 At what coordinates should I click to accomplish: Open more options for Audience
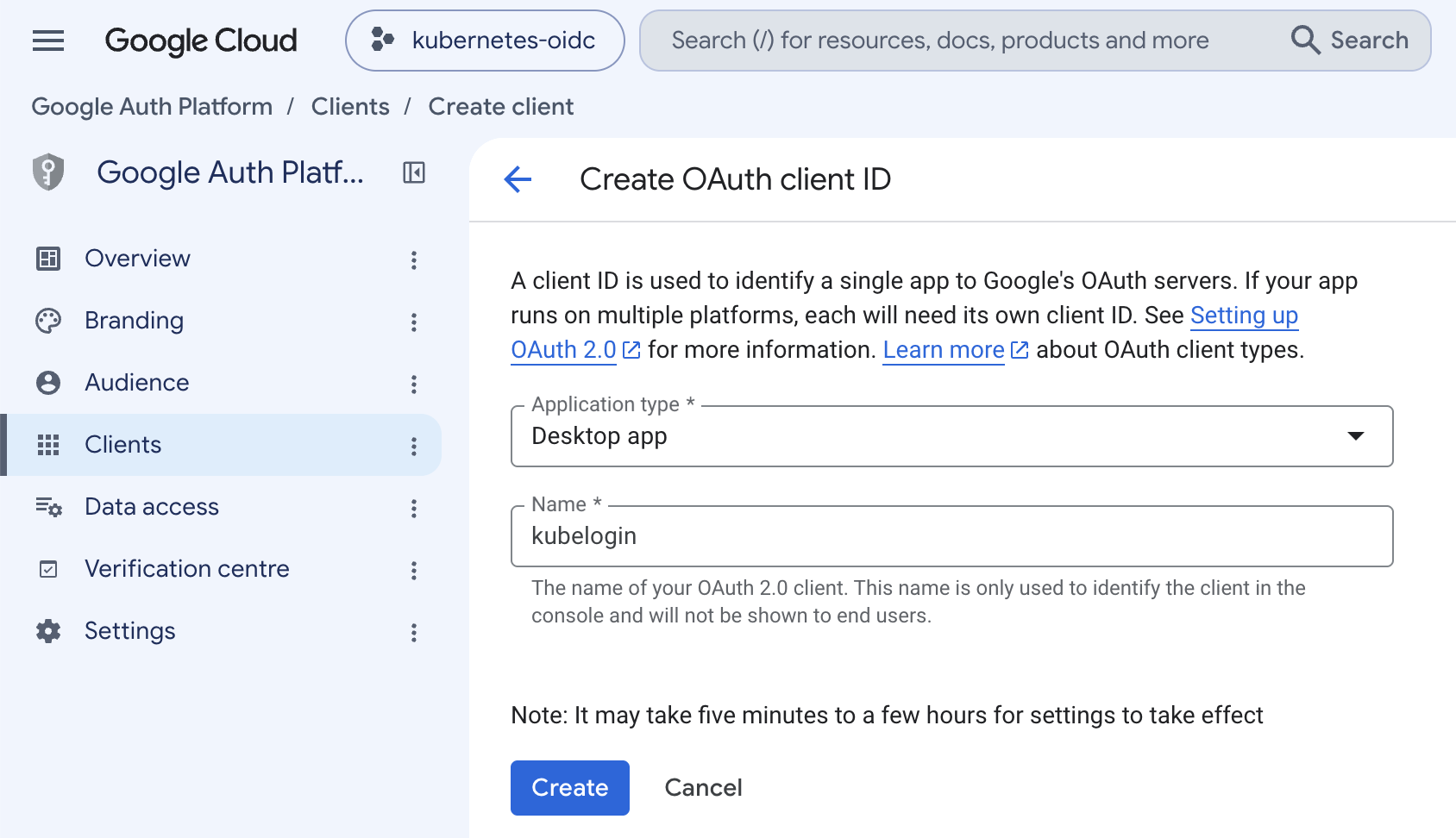pos(414,385)
